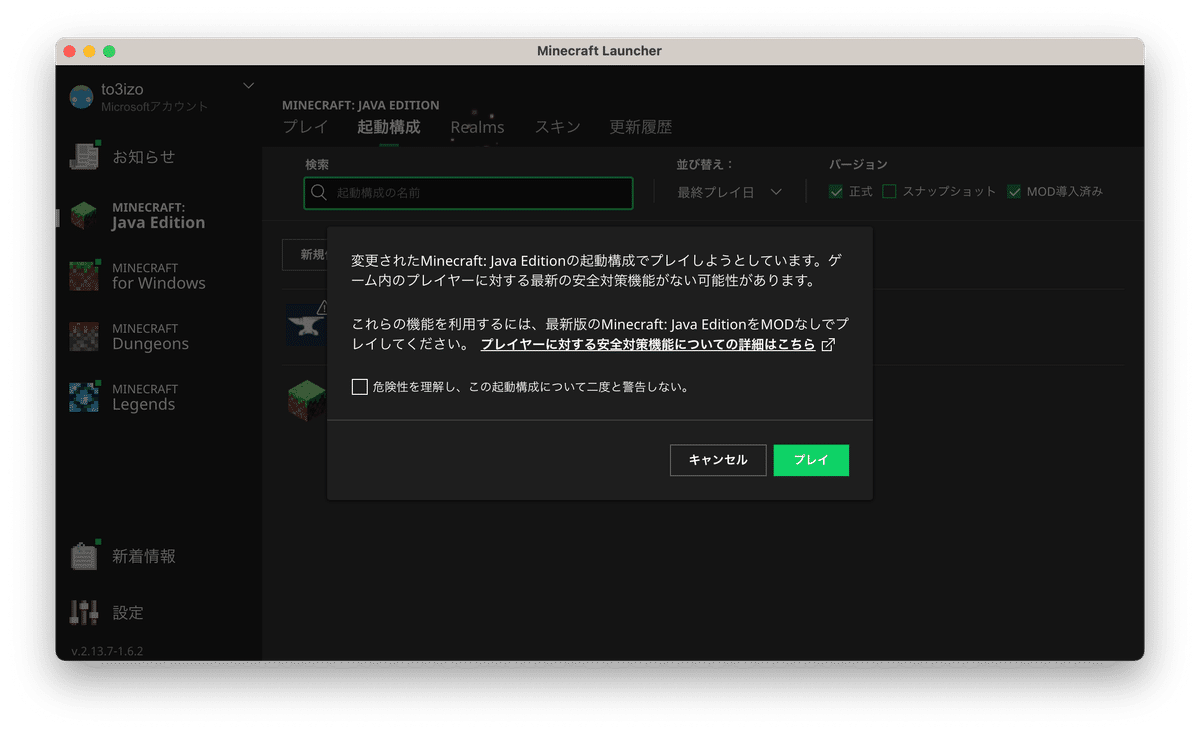Click the anvil installation icon
This screenshot has width=1200, height=734.
click(x=305, y=323)
